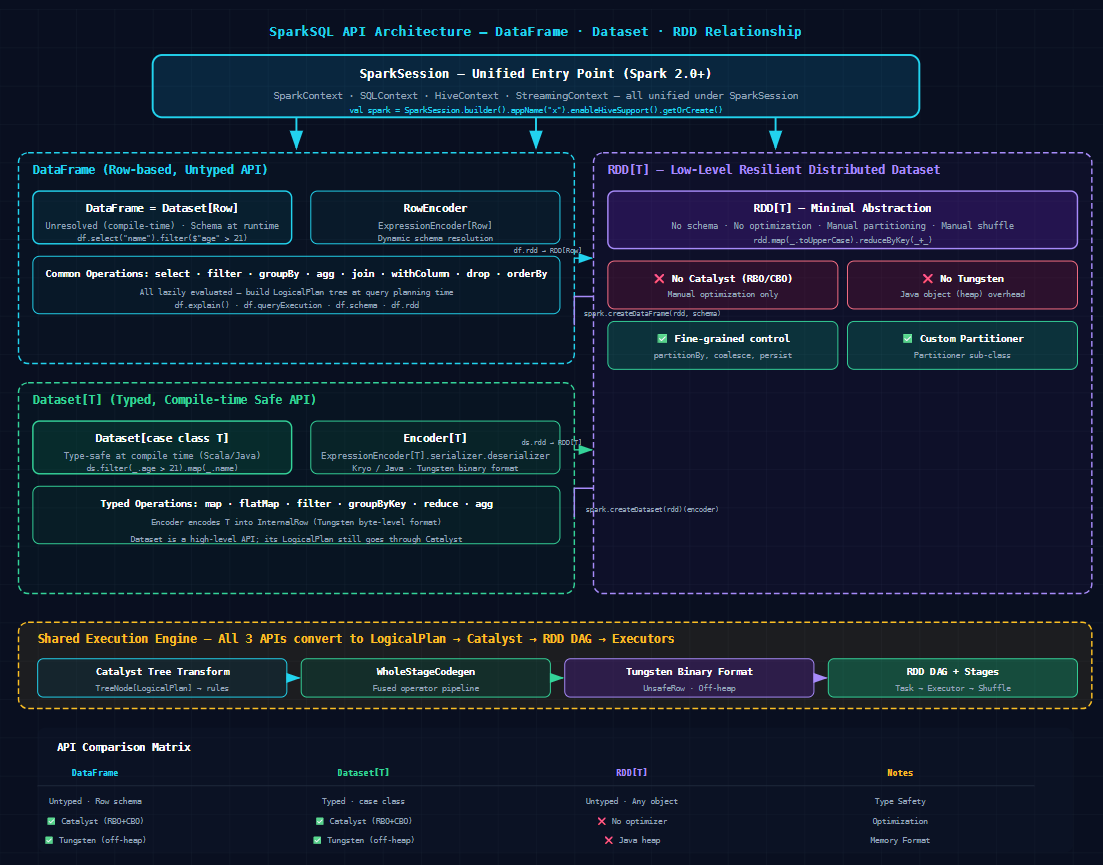Click the red X beside No Tungsten

[928, 278]
